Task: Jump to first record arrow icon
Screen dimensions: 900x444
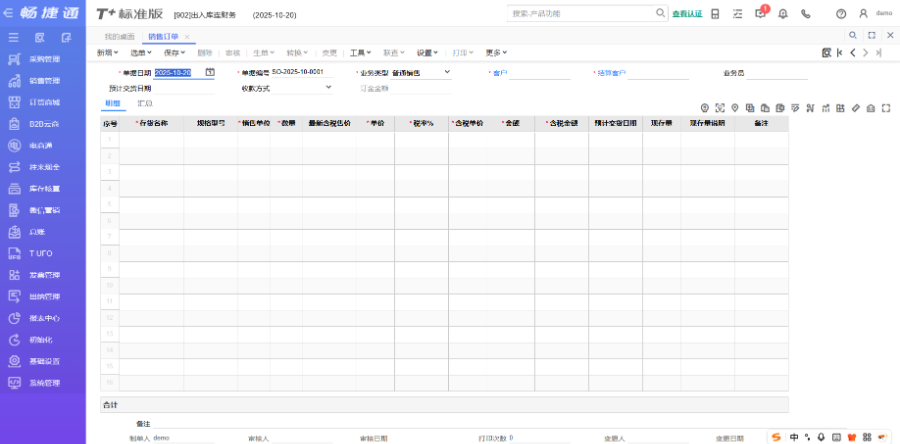Action: [x=839, y=52]
